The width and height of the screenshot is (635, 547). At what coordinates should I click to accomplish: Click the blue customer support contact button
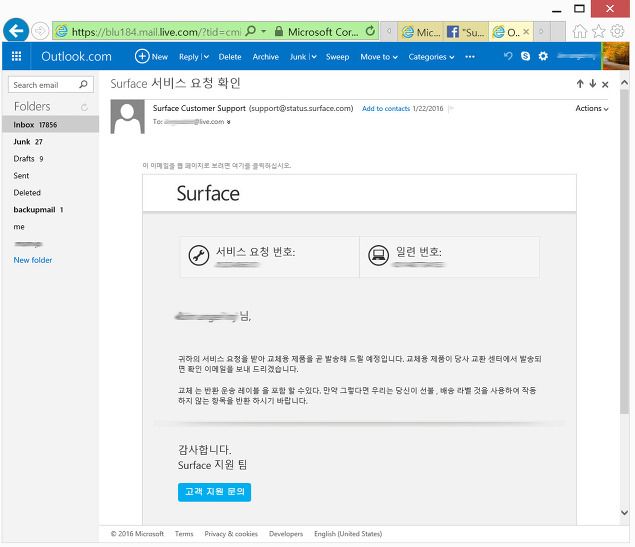point(214,492)
